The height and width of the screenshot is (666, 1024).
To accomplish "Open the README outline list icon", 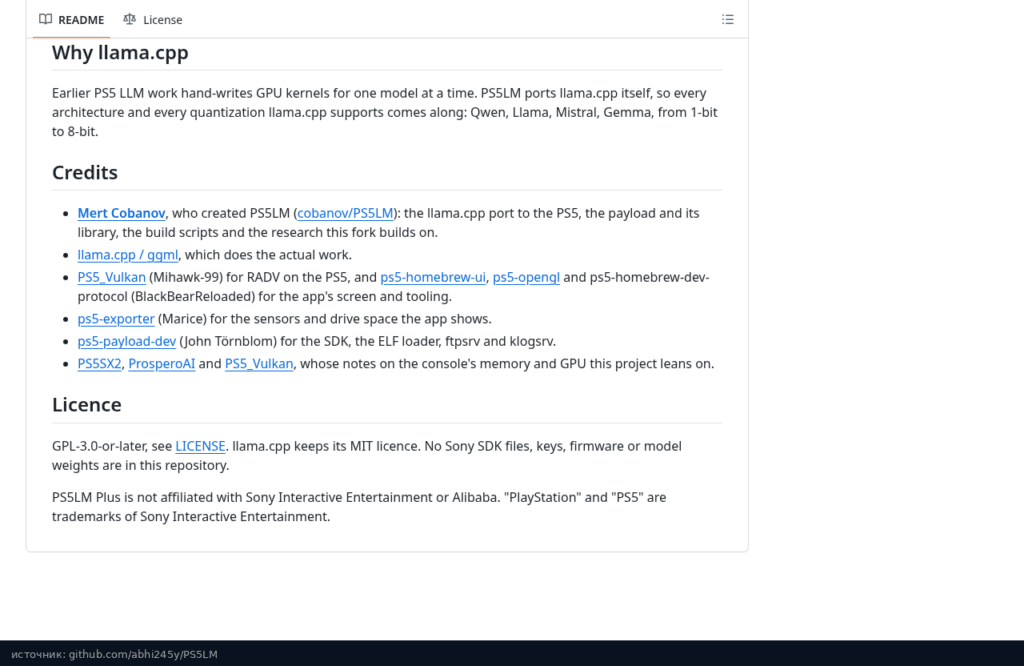I will (728, 20).
